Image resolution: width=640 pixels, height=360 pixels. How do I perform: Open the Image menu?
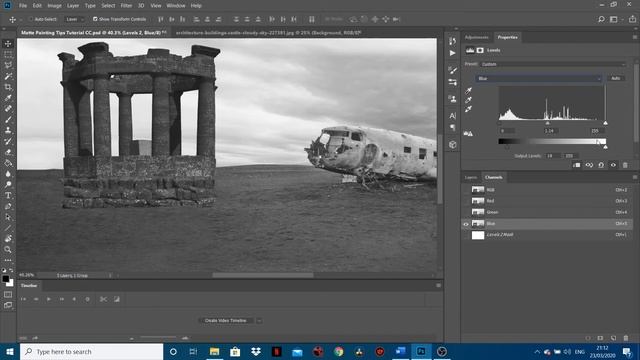pos(54,6)
